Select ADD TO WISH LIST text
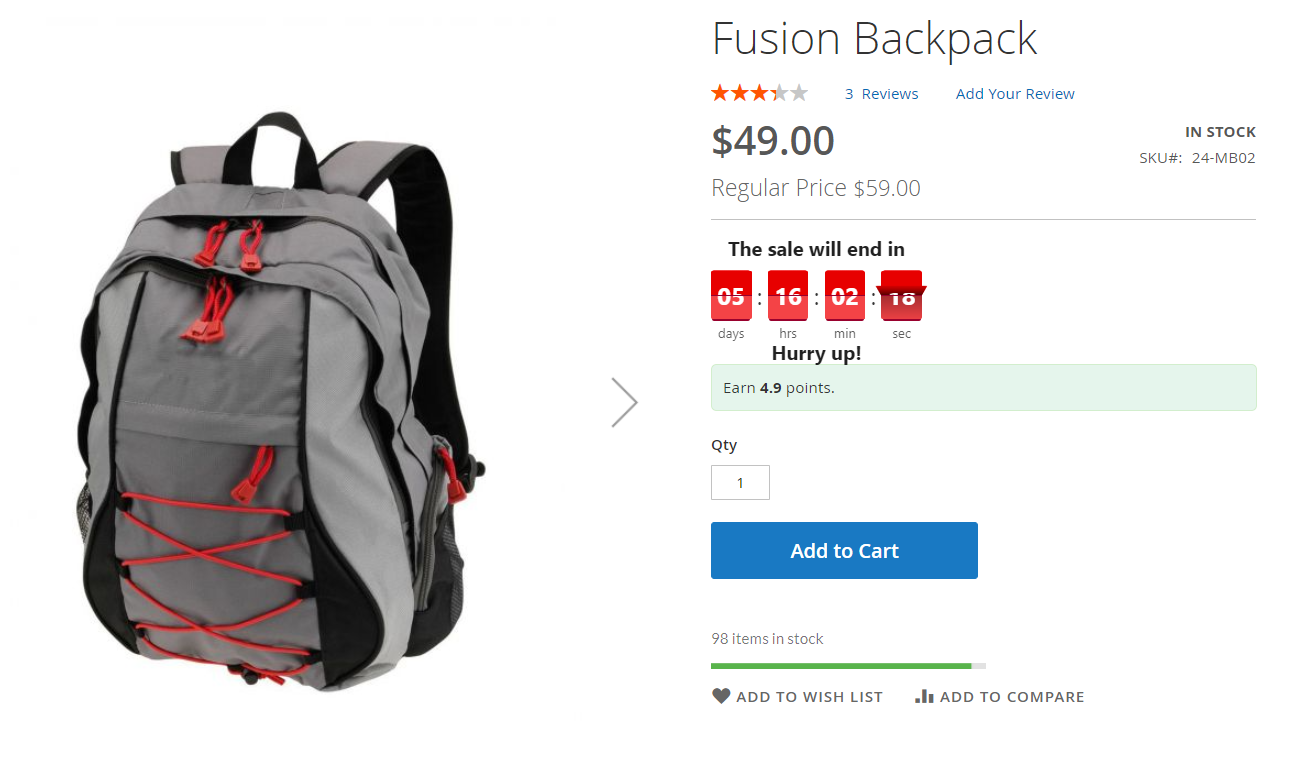Viewport: 1298px width, 779px height. point(809,697)
